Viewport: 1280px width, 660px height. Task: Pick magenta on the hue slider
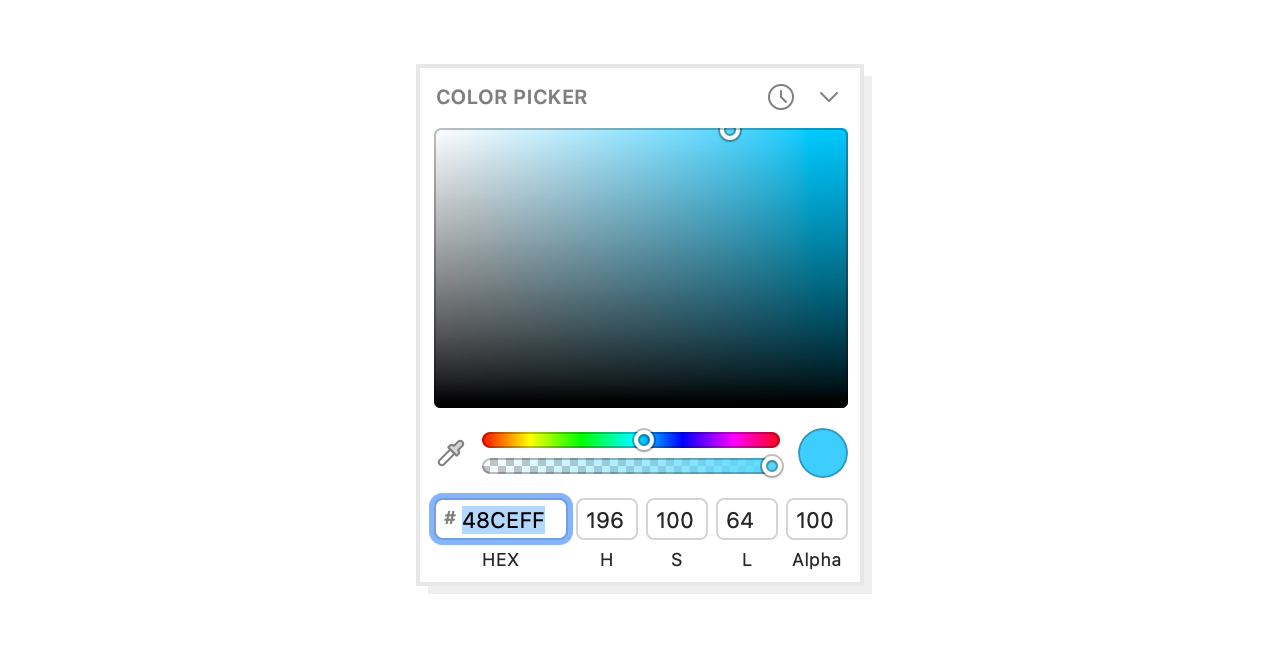pyautogui.click(x=743, y=440)
